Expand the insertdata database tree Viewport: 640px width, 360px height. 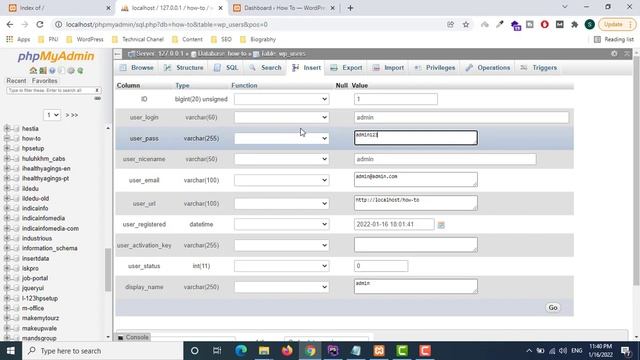[7, 258]
